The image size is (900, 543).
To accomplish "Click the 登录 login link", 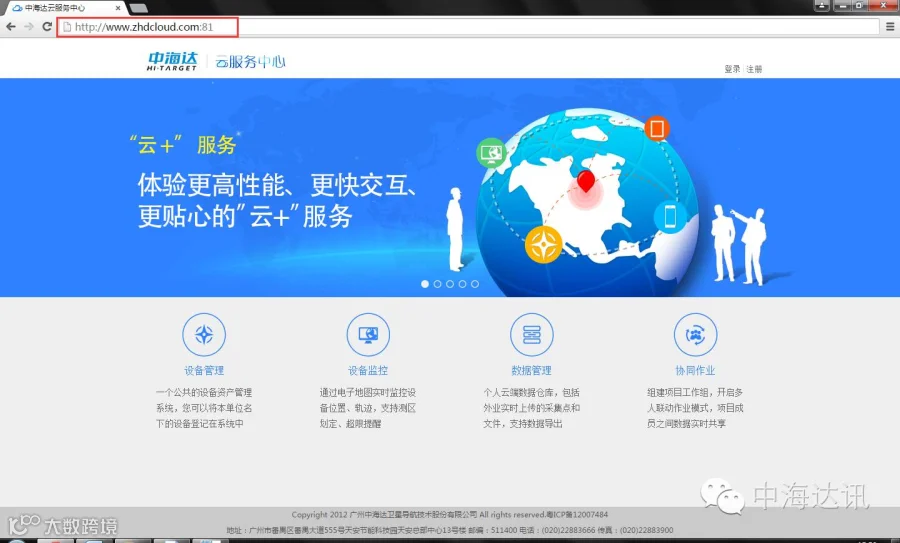I will click(x=732, y=69).
